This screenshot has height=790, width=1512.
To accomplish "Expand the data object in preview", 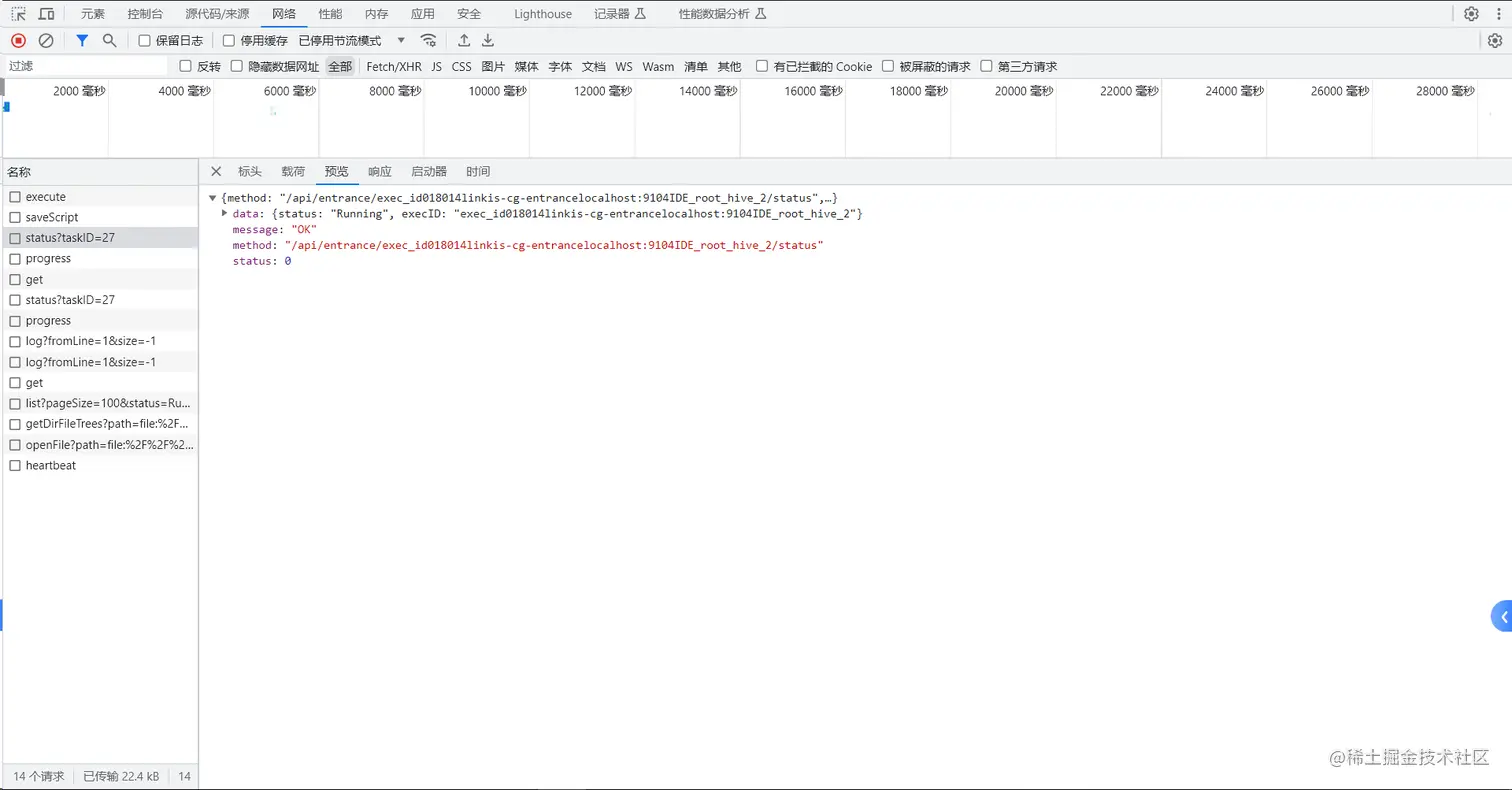I will (225, 213).
